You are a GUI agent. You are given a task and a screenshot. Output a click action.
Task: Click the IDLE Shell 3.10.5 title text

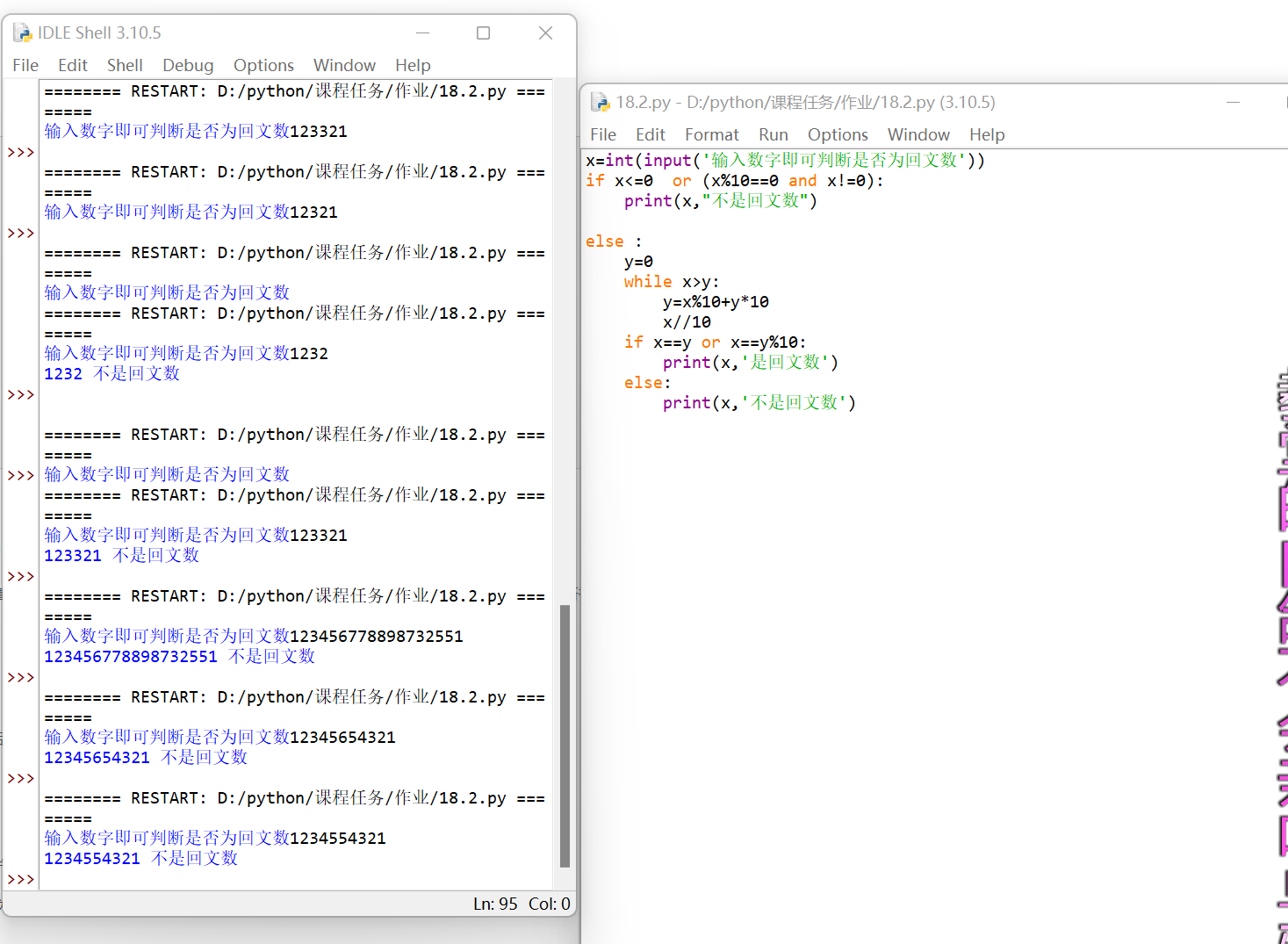pos(99,32)
